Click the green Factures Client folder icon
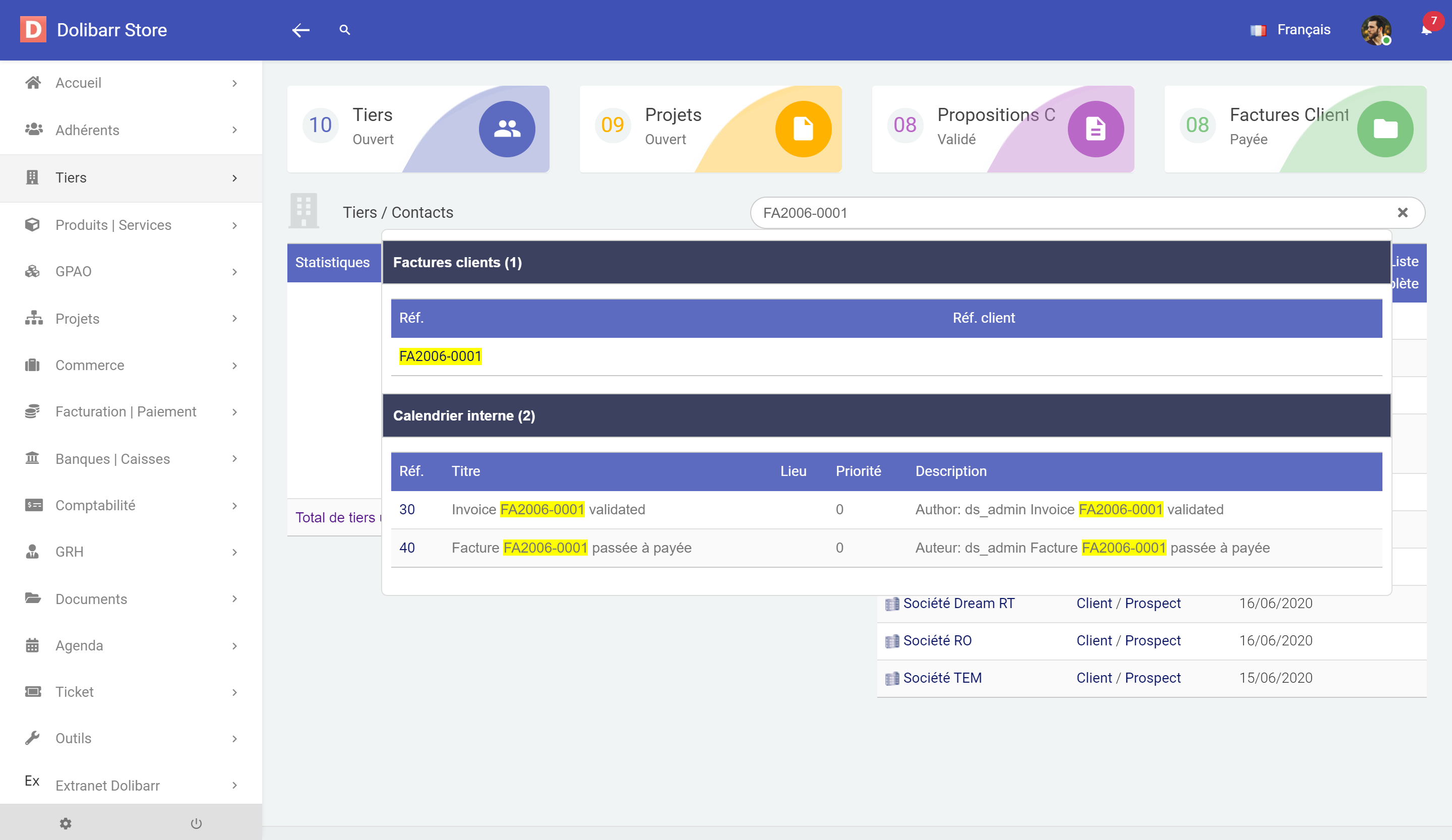The width and height of the screenshot is (1452, 840). click(x=1384, y=129)
